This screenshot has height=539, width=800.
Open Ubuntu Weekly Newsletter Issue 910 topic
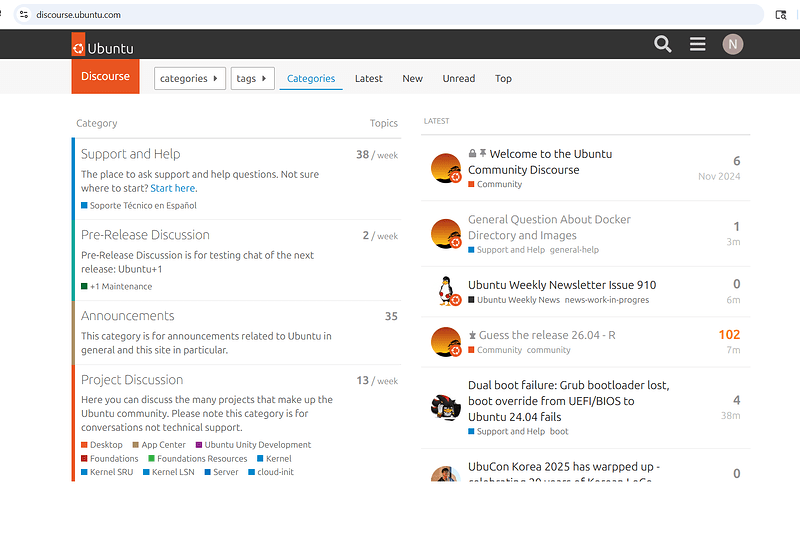(x=562, y=285)
